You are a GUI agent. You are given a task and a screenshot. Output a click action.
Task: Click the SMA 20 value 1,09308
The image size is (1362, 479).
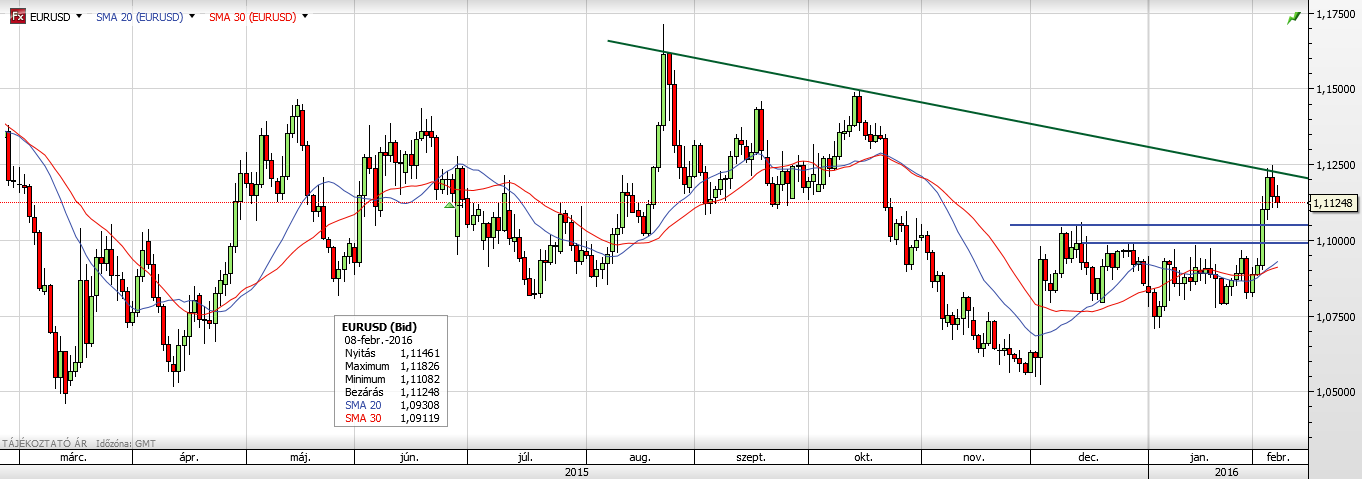420,405
